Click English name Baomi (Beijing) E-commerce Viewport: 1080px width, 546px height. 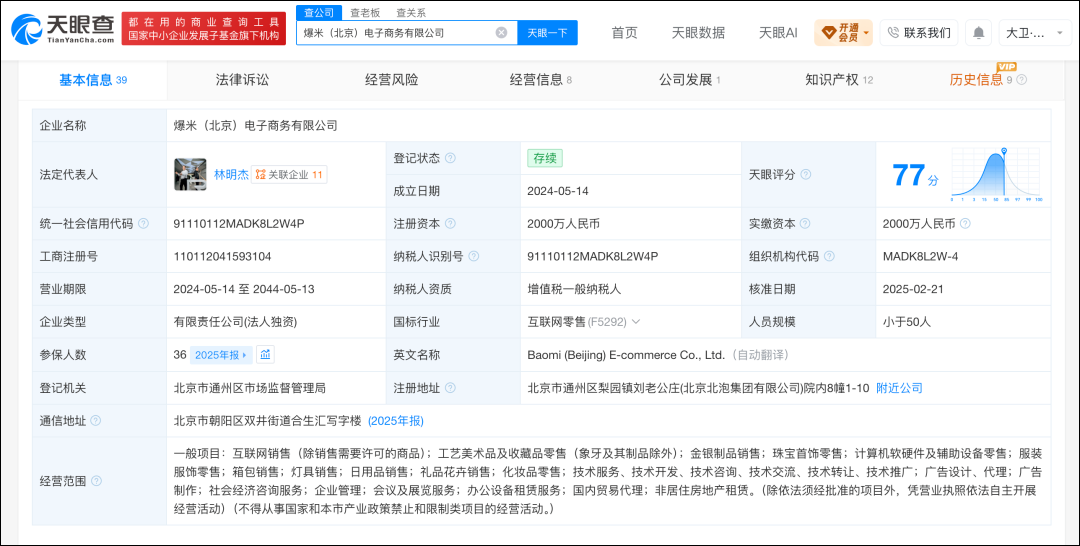pos(626,355)
